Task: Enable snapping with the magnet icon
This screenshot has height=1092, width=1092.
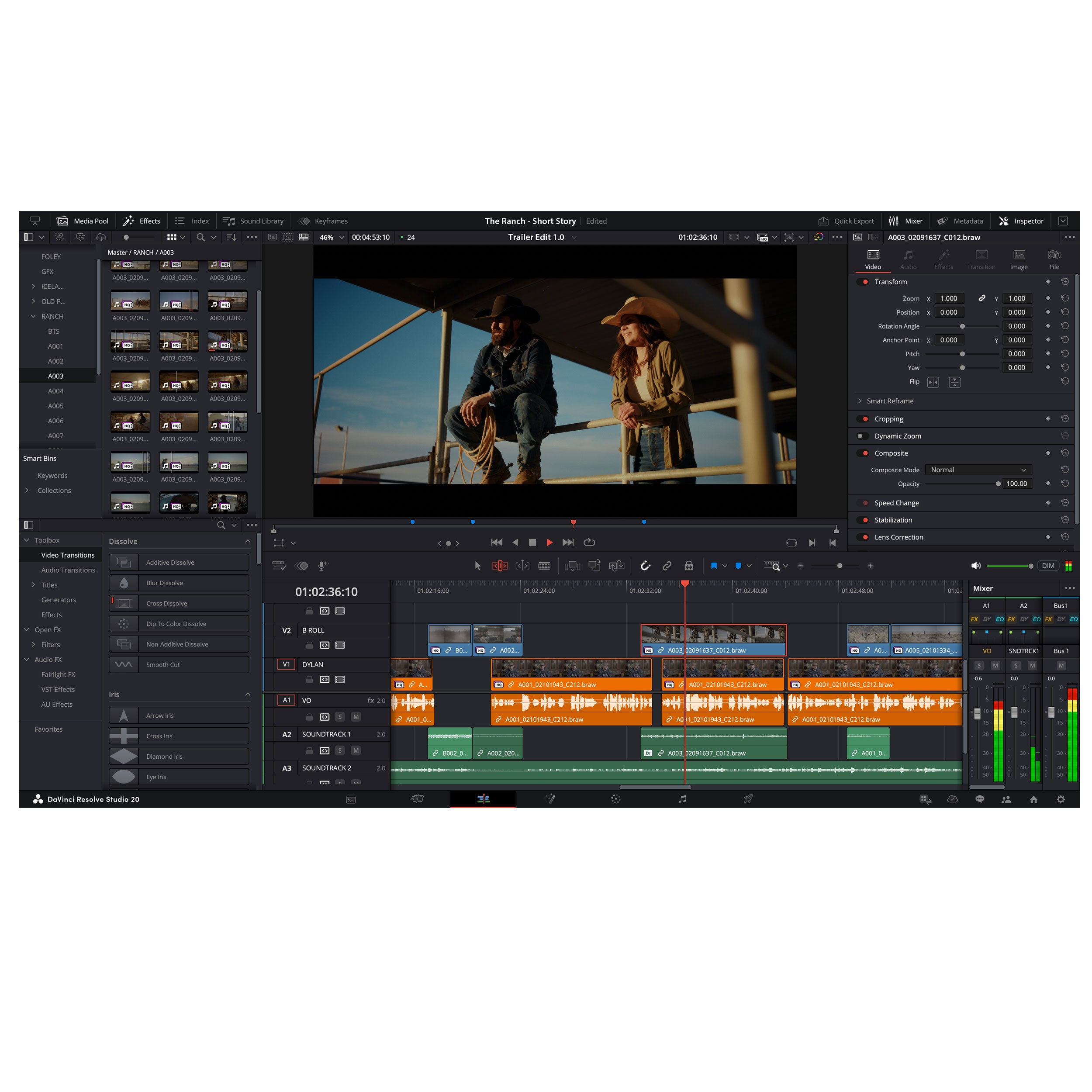Action: pyautogui.click(x=646, y=565)
